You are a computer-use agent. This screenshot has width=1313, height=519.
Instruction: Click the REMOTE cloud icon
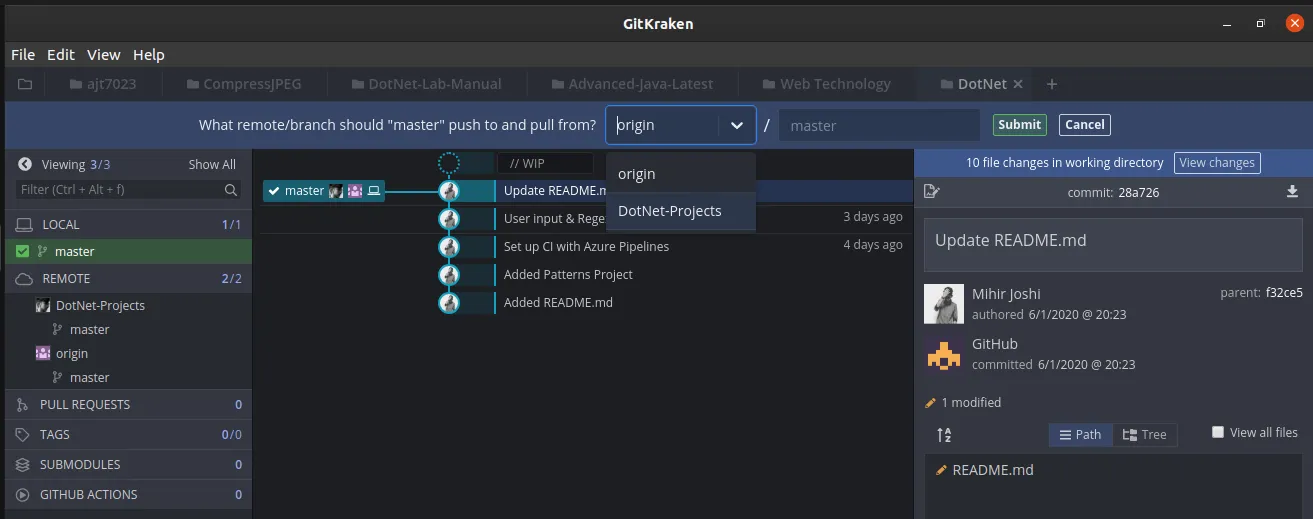(x=25, y=279)
